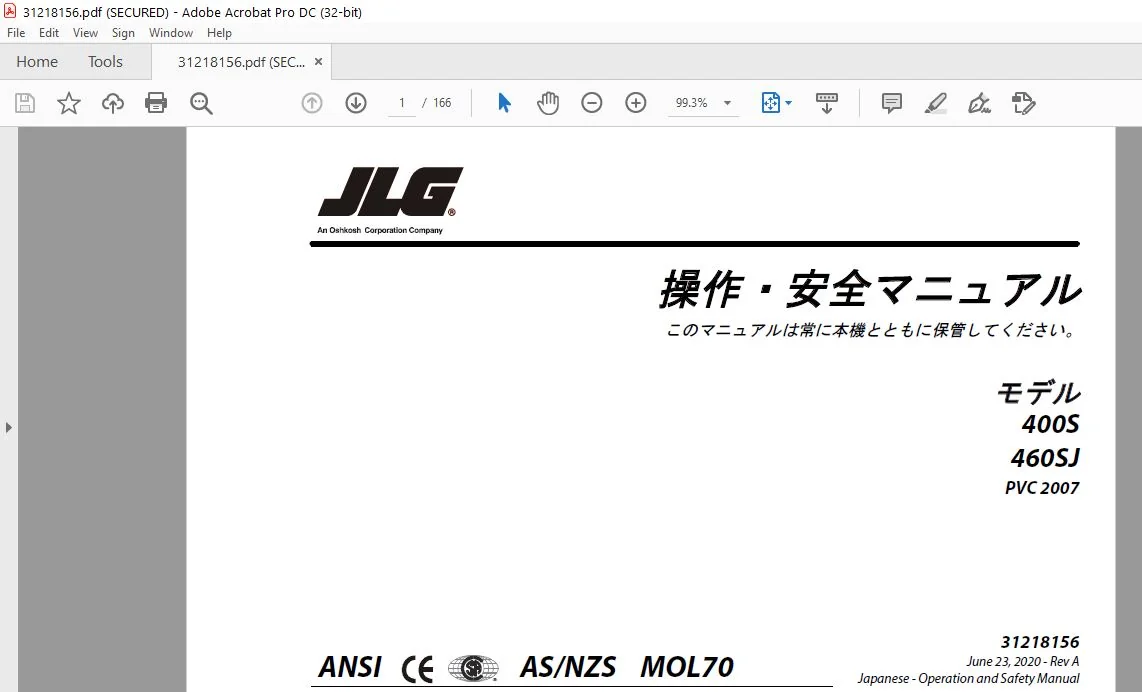Click the '460SJ' model text
Screen dimensions: 1142x692
click(x=1045, y=457)
